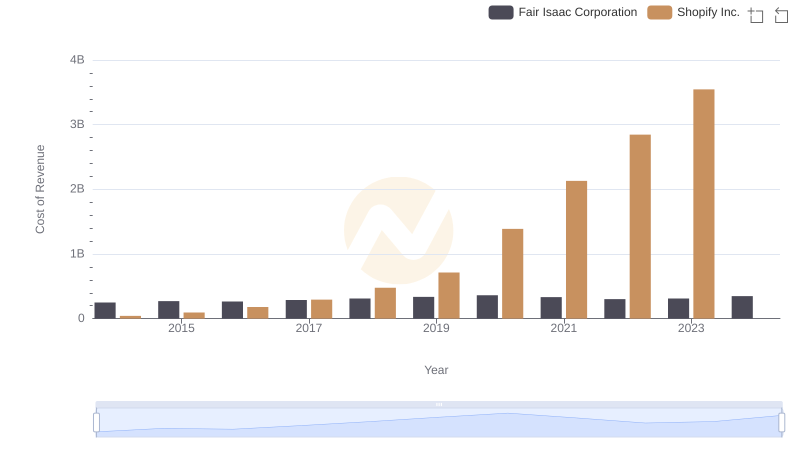Click the Shopify 2023 bar
The width and height of the screenshot is (800, 461).
tap(704, 204)
